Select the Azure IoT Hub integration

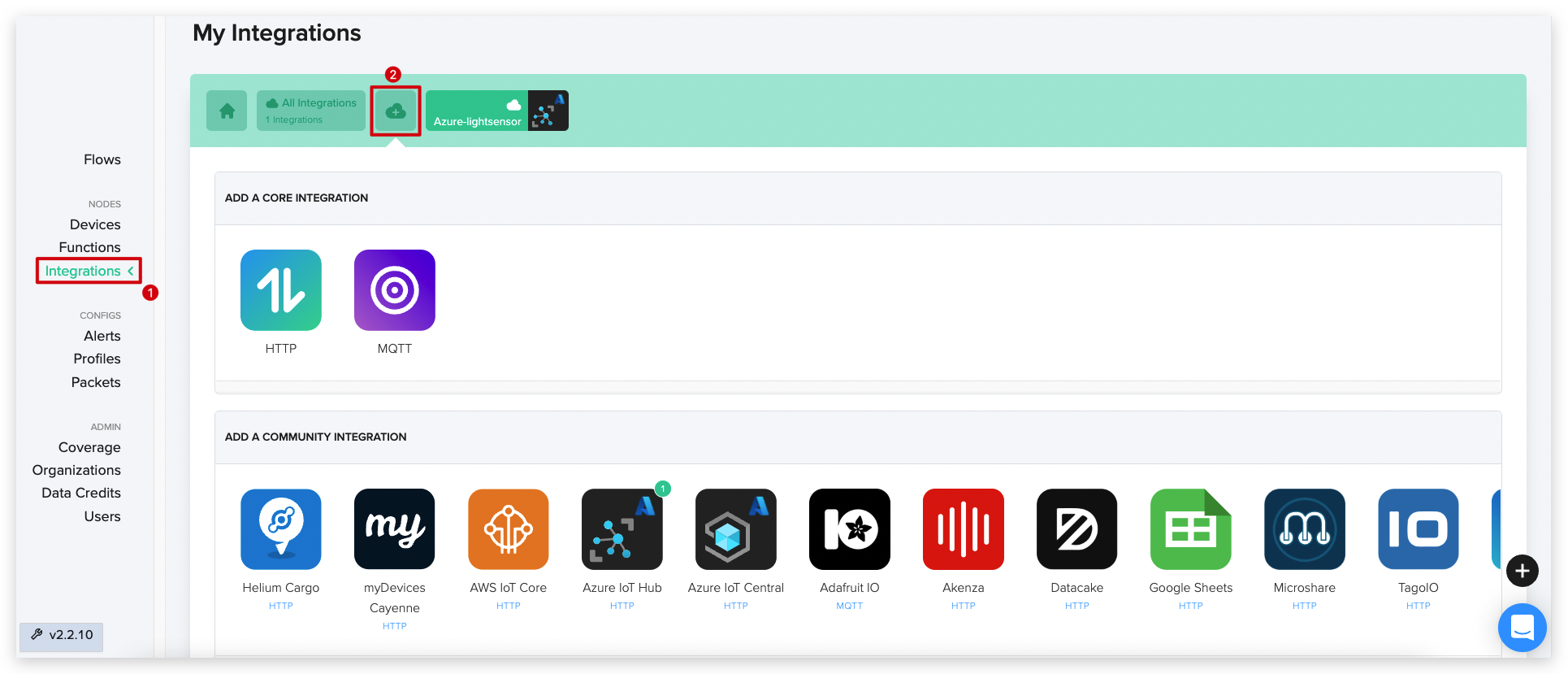pos(622,529)
